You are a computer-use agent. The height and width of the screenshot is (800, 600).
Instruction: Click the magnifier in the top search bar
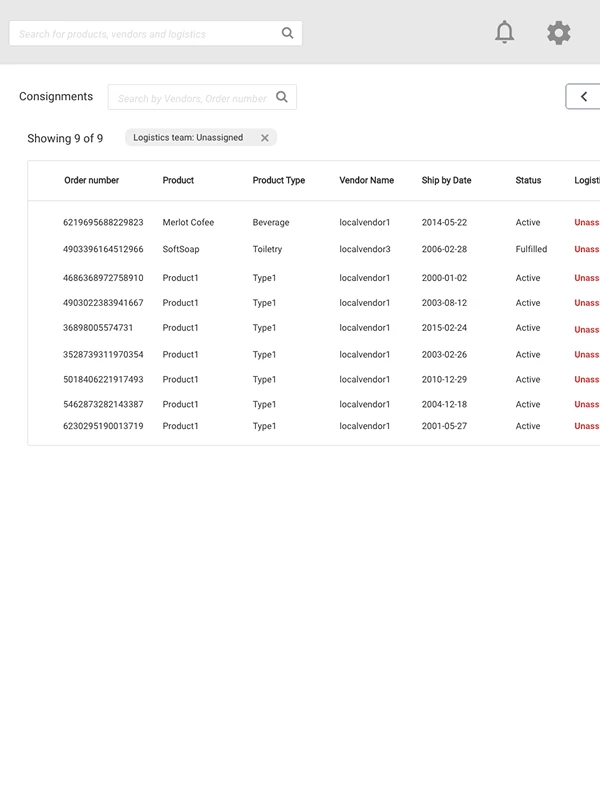point(287,33)
